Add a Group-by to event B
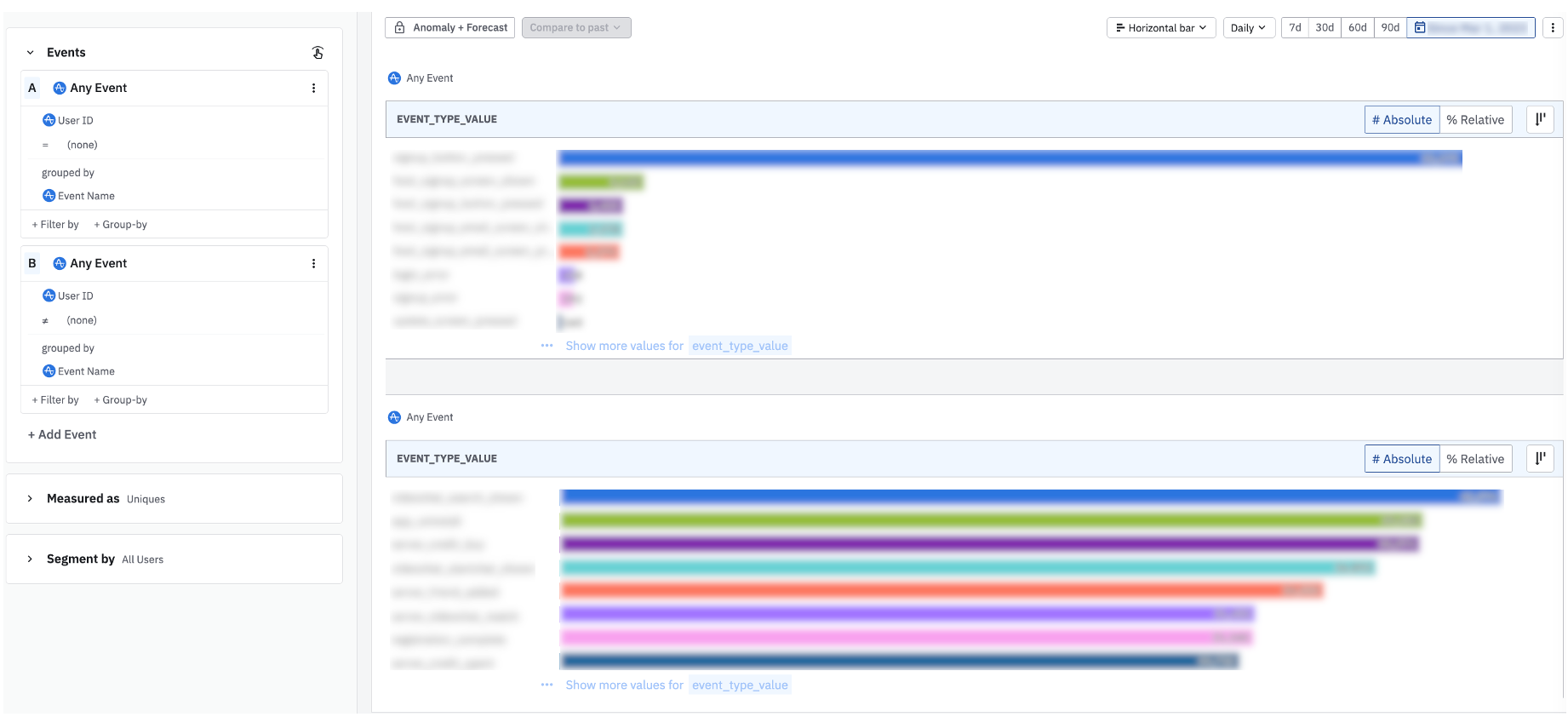This screenshot has width=1568, height=717. [x=120, y=400]
